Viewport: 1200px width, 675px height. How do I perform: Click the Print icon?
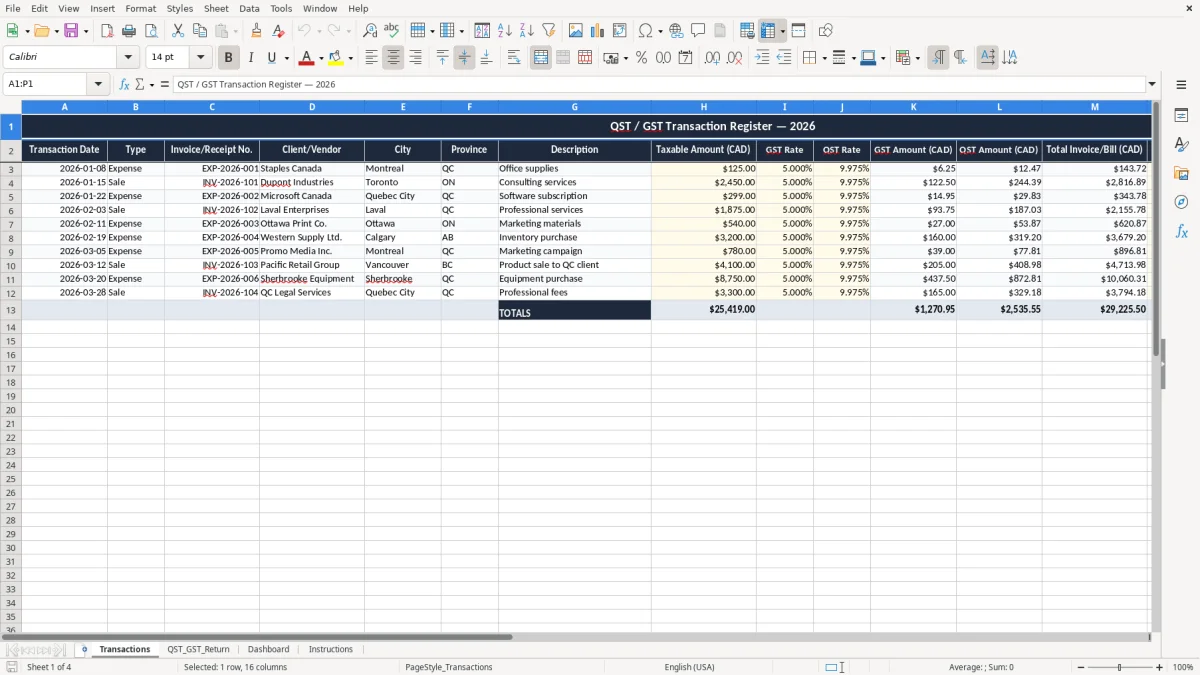129,31
